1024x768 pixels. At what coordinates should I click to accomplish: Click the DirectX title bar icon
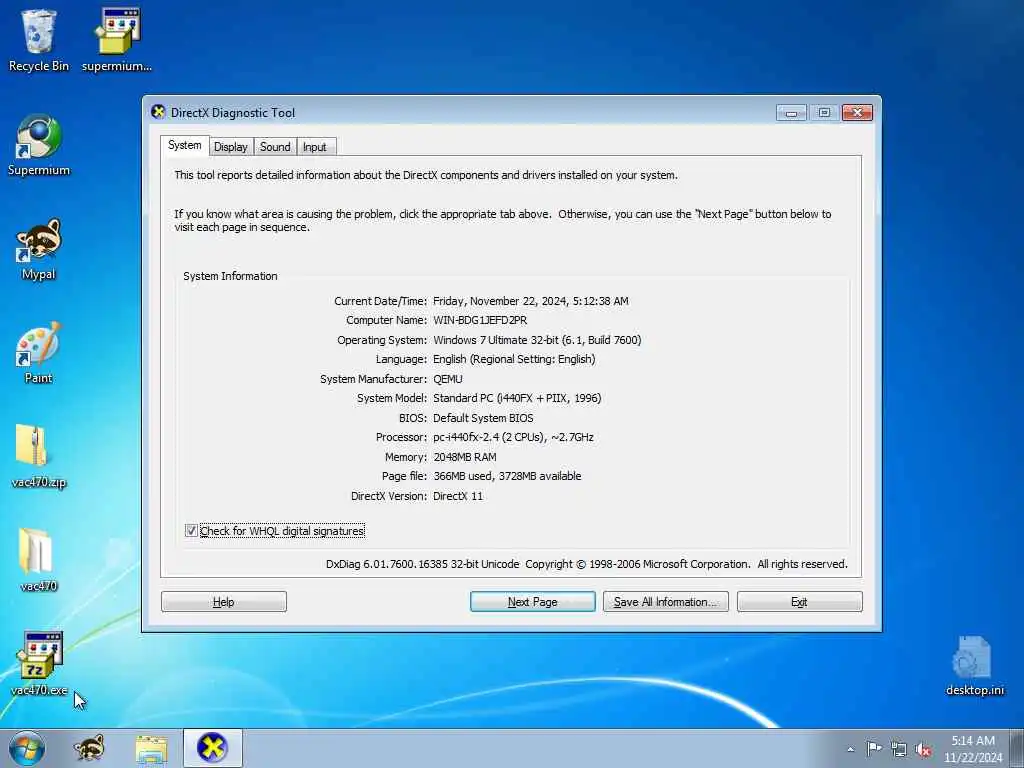[158, 112]
